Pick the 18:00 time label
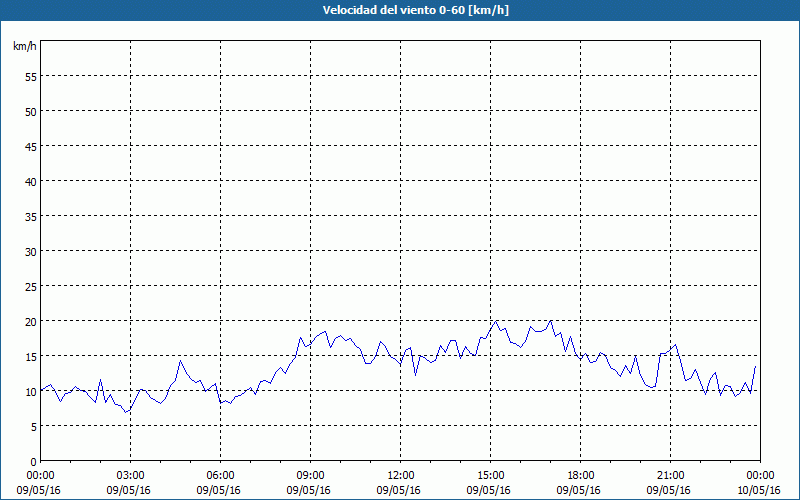Image resolution: width=800 pixels, height=500 pixels. tap(580, 475)
